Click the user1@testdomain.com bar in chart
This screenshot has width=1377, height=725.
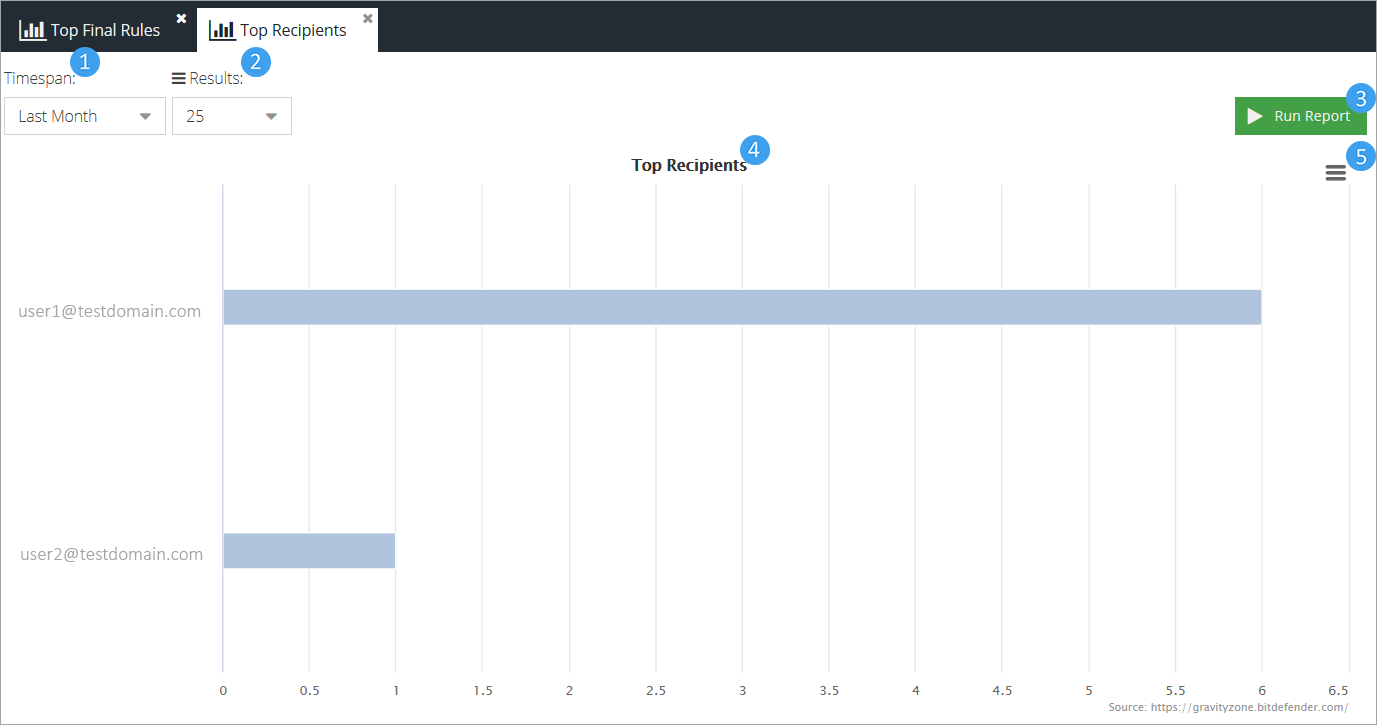741,307
